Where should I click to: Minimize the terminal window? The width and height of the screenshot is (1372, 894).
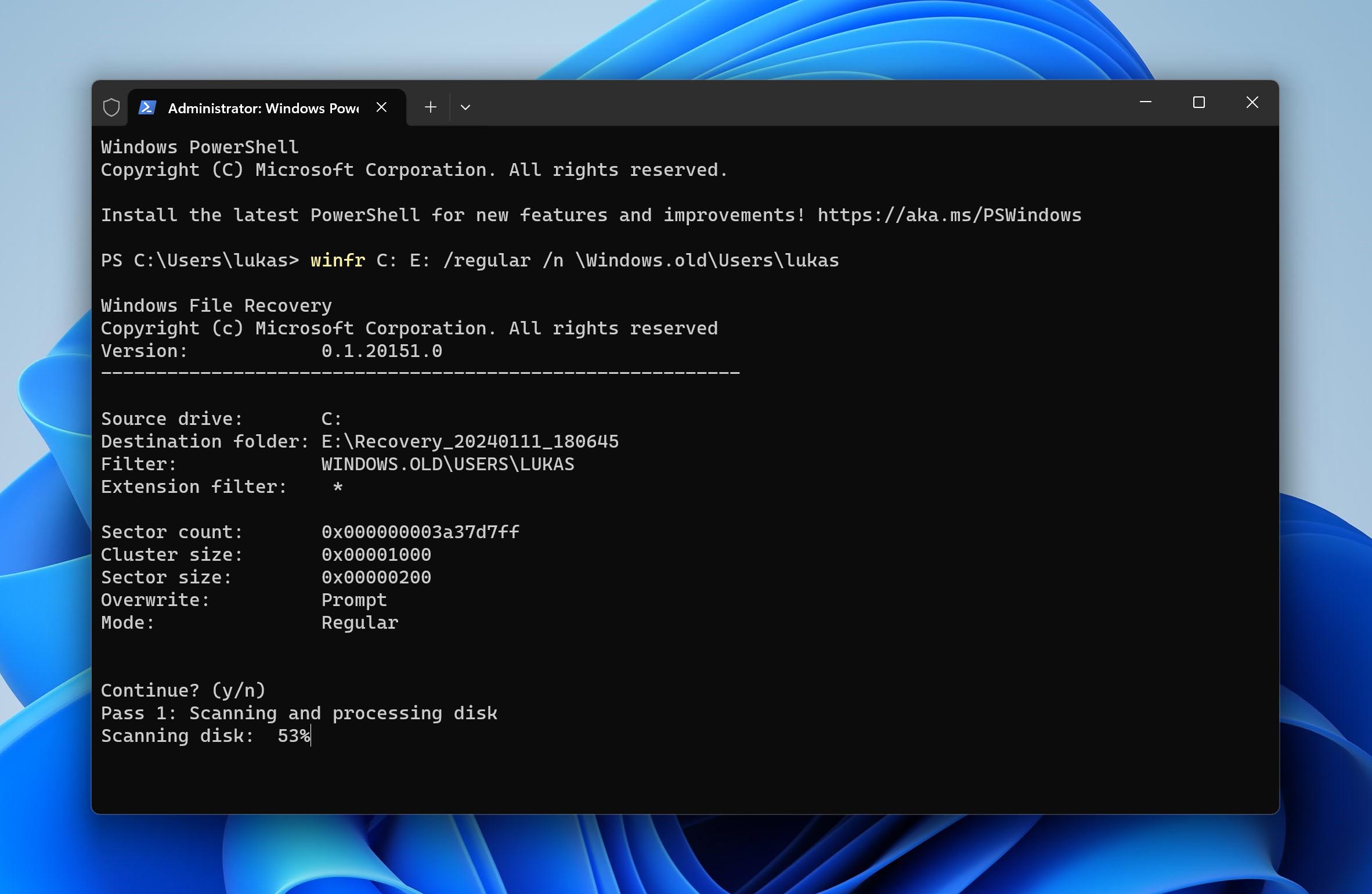tap(1145, 103)
